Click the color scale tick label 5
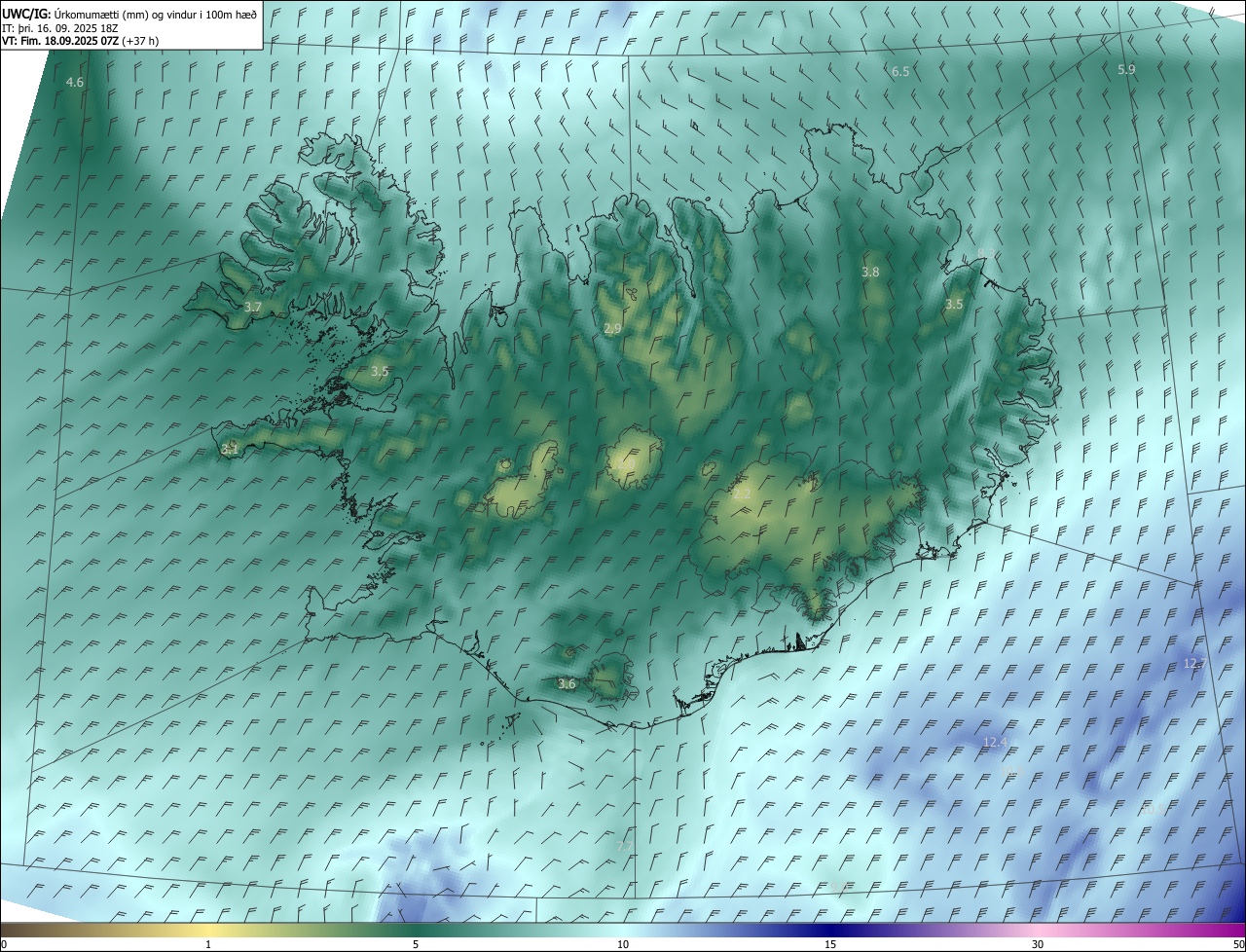The width and height of the screenshot is (1246, 952). click(416, 944)
